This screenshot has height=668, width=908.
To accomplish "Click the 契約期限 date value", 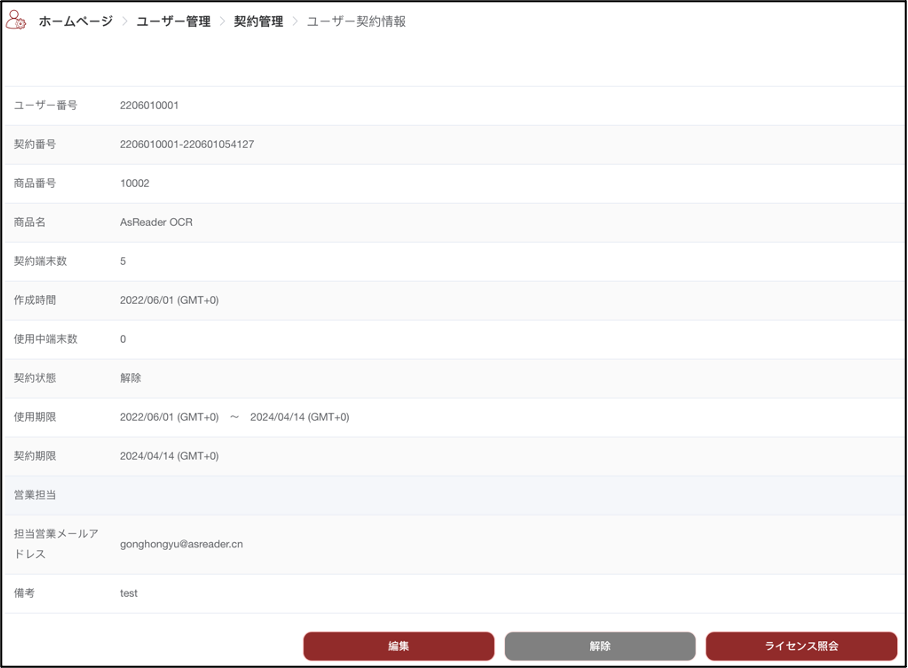I will 169,456.
